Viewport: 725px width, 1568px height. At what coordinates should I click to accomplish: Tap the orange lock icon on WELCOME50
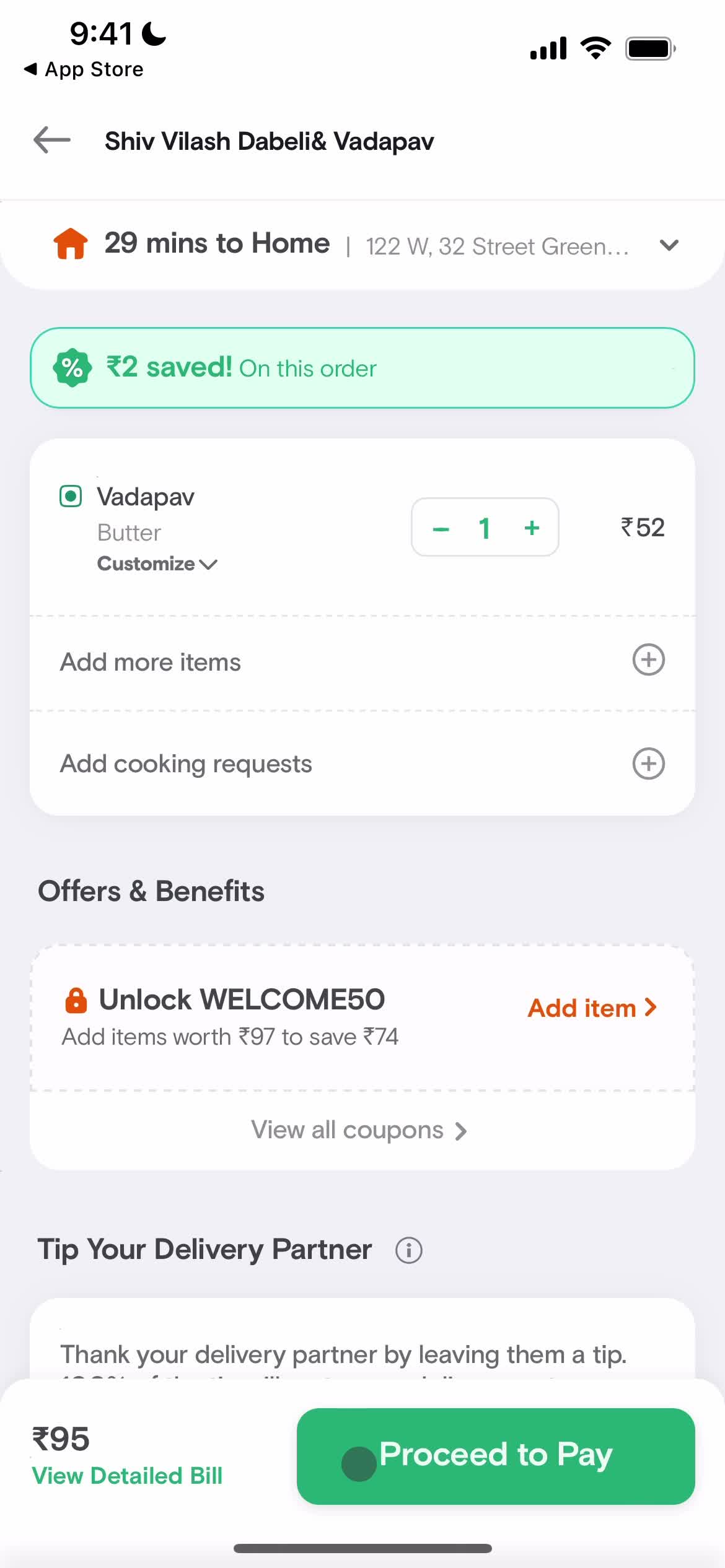(x=76, y=1001)
